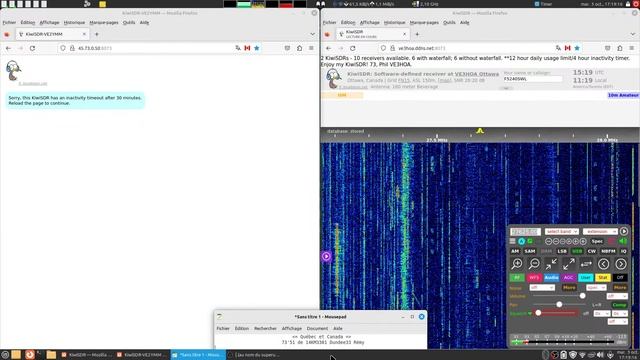Open Rechercher menu in Mousepad
Viewport: 640px width, 360px height.
pos(265,328)
